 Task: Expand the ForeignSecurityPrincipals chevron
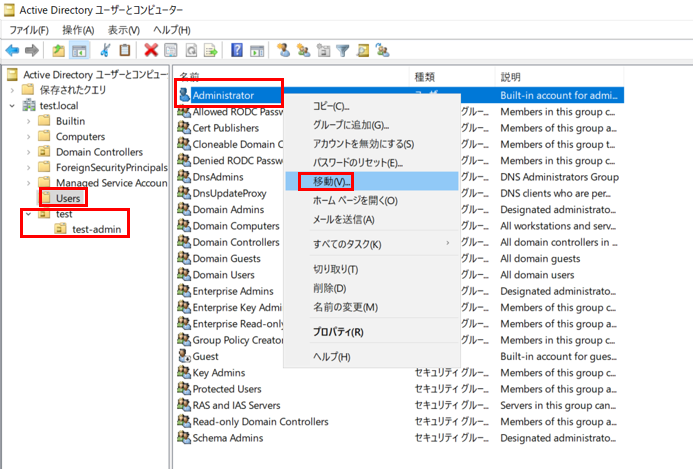pyautogui.click(x=28, y=168)
